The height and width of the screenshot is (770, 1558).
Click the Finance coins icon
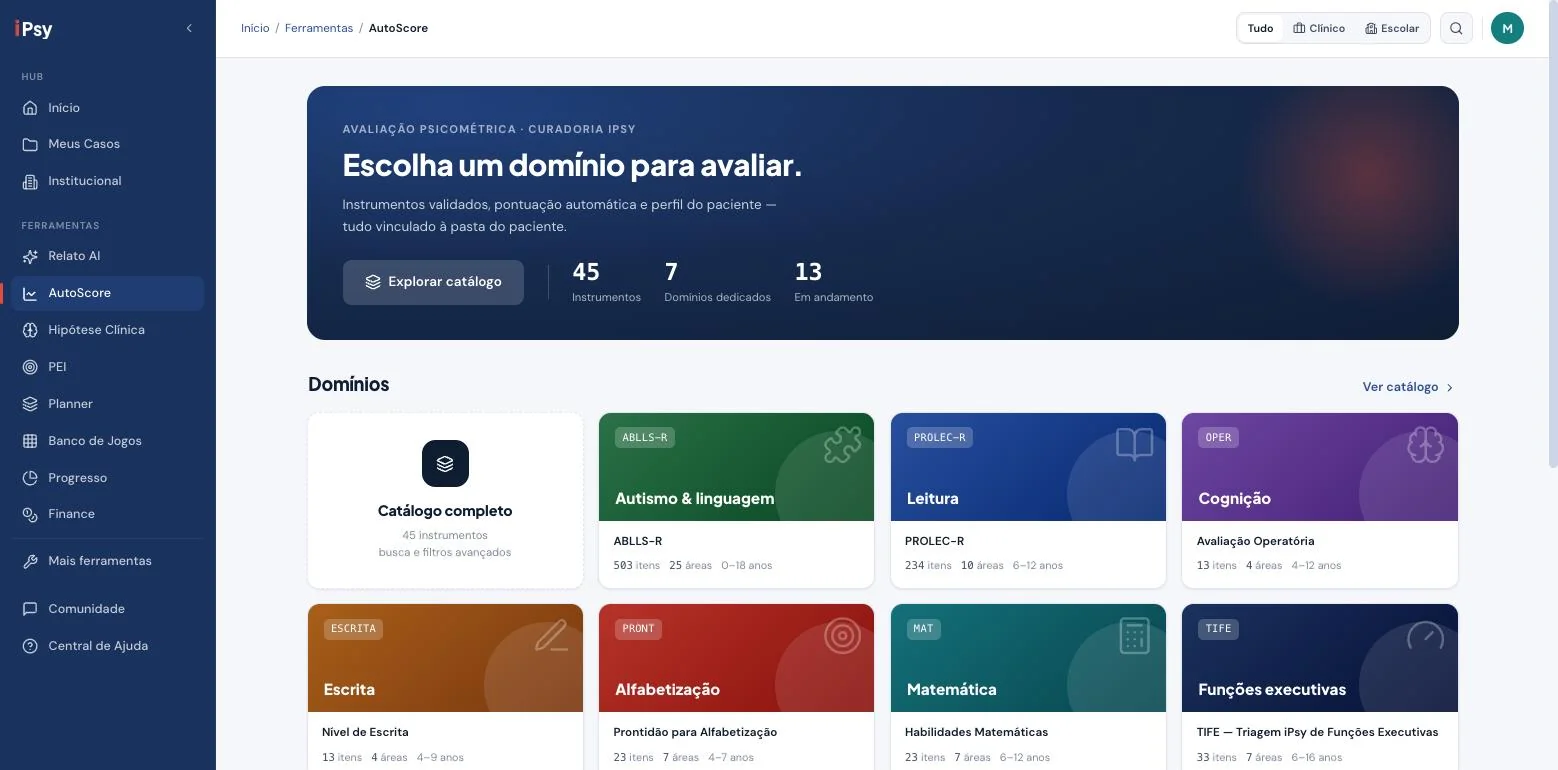point(30,514)
